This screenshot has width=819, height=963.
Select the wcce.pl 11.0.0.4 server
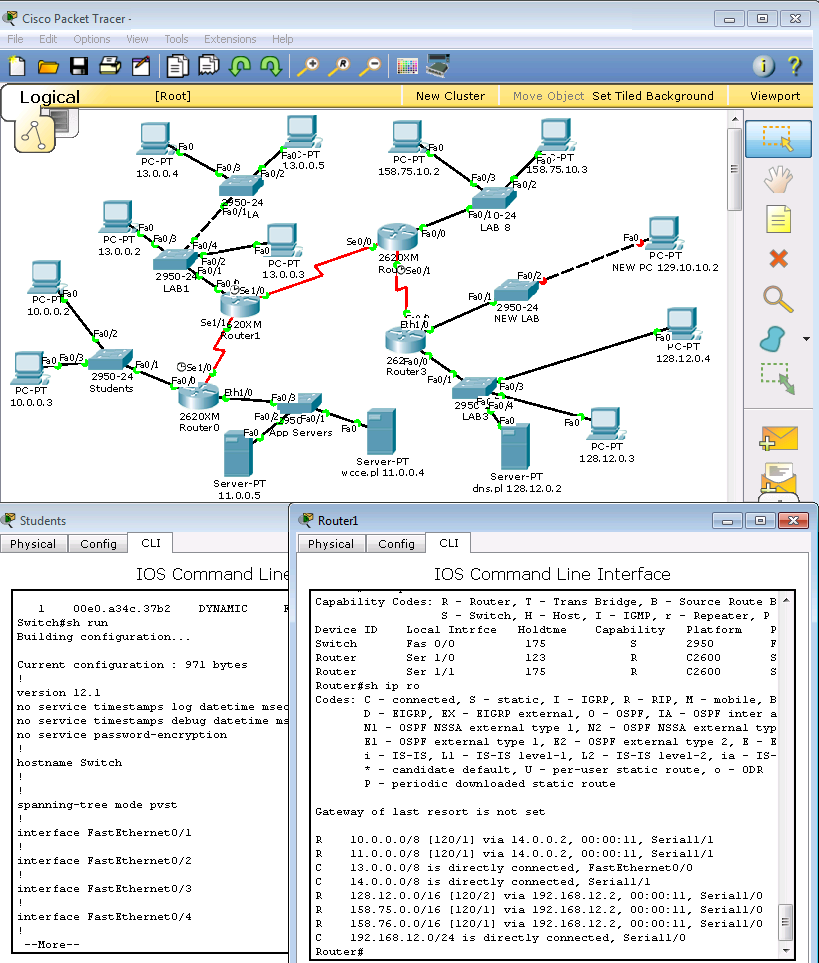click(x=381, y=432)
